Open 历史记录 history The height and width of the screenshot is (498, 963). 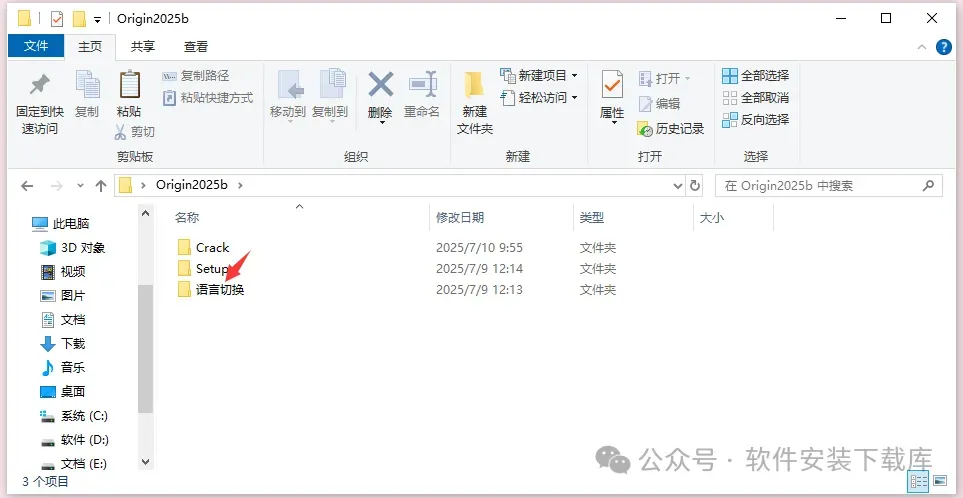click(671, 129)
